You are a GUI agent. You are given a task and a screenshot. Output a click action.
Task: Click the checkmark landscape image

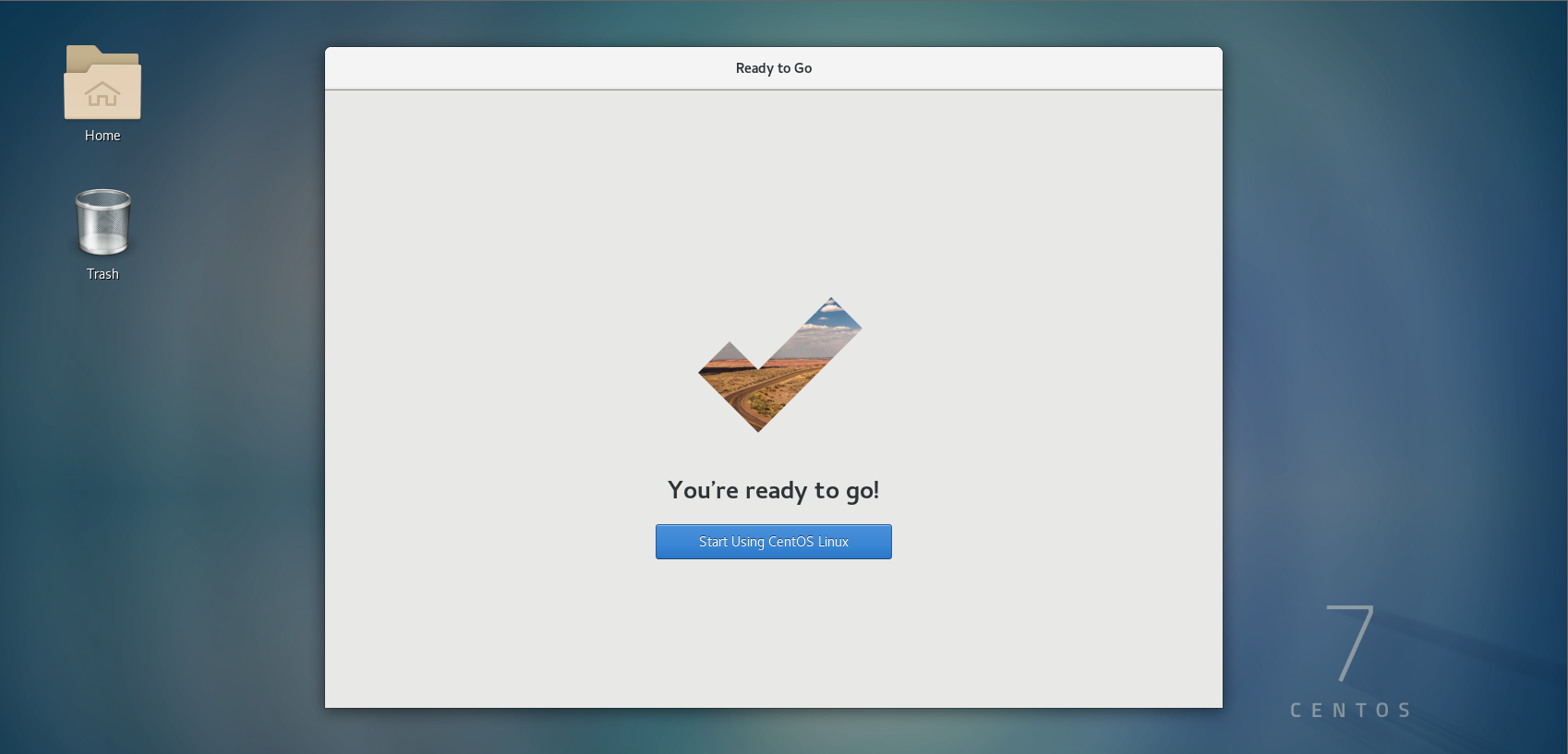point(779,365)
